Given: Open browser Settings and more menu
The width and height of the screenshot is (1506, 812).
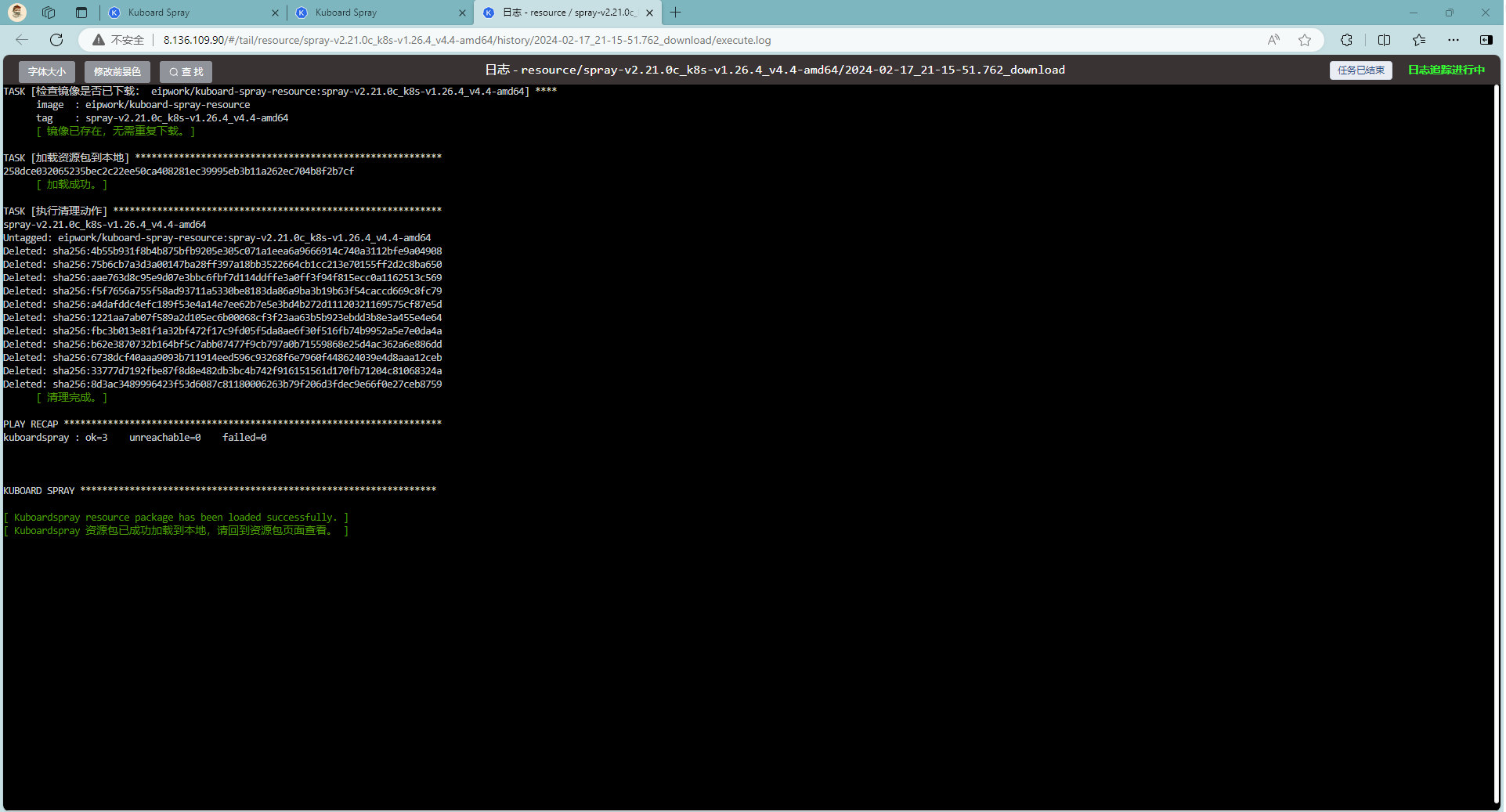Looking at the screenshot, I should pos(1454,40).
